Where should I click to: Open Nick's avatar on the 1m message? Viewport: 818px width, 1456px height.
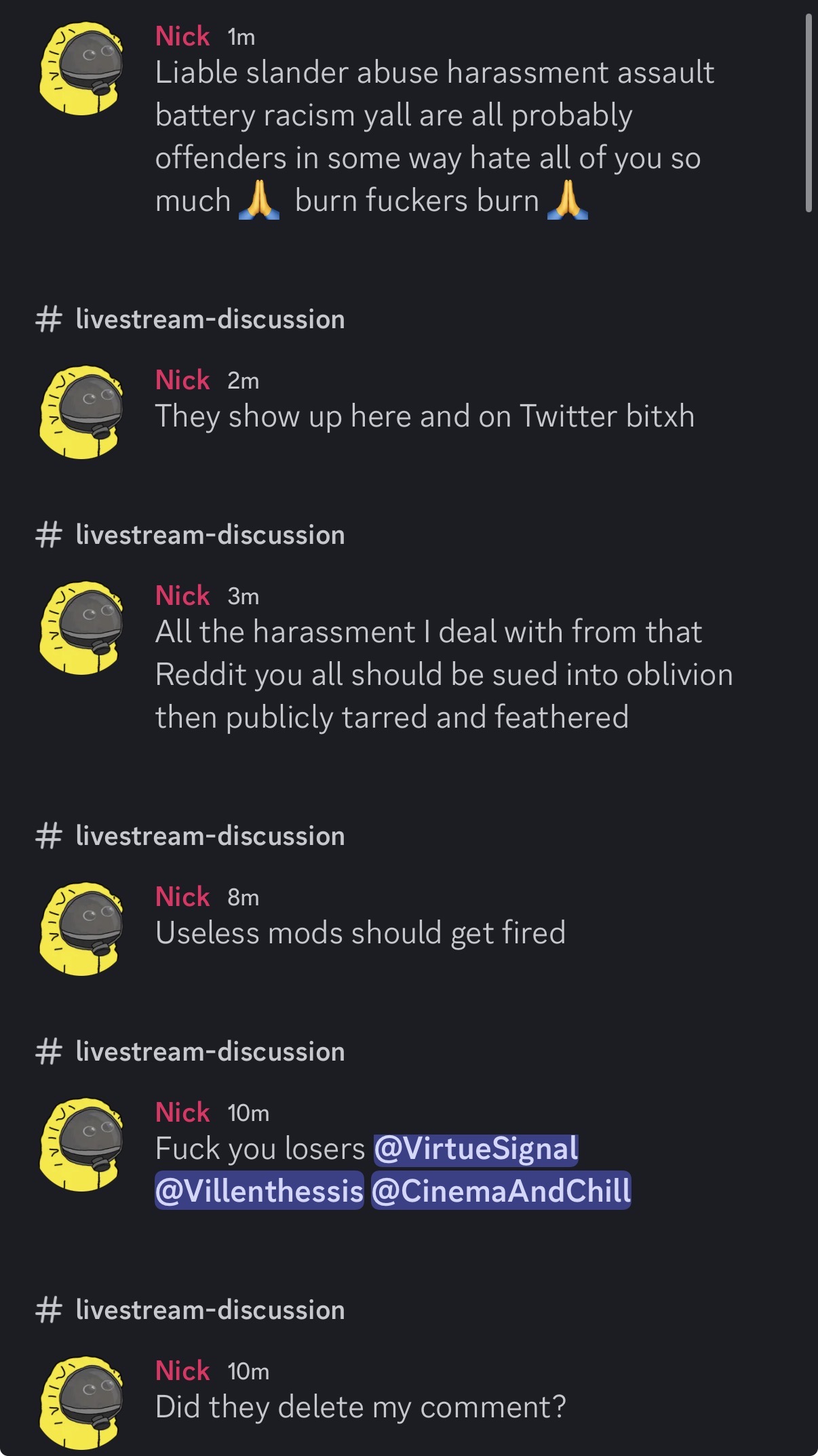click(x=82, y=68)
